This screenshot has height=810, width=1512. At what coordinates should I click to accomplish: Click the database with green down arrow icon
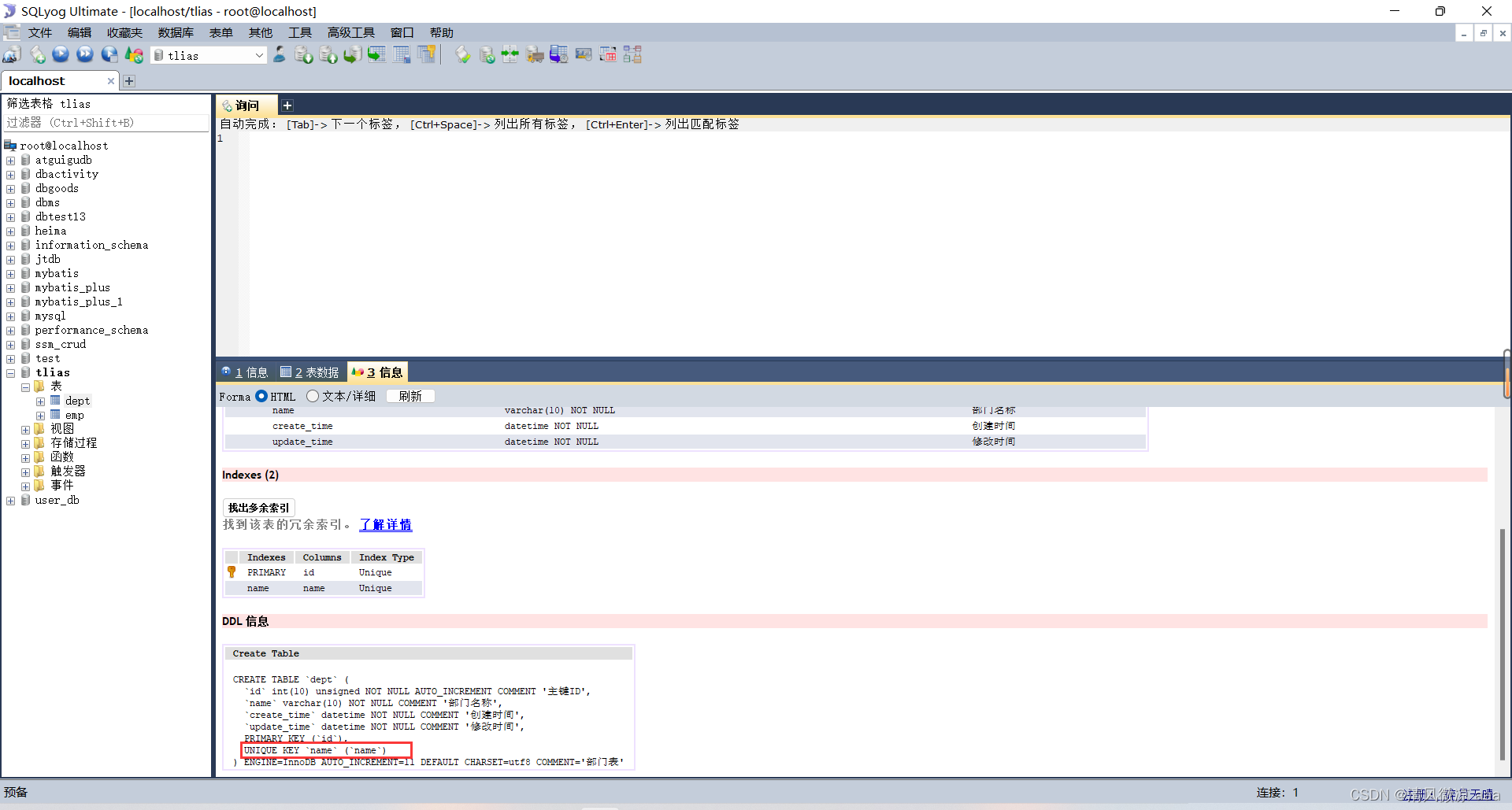coord(304,55)
